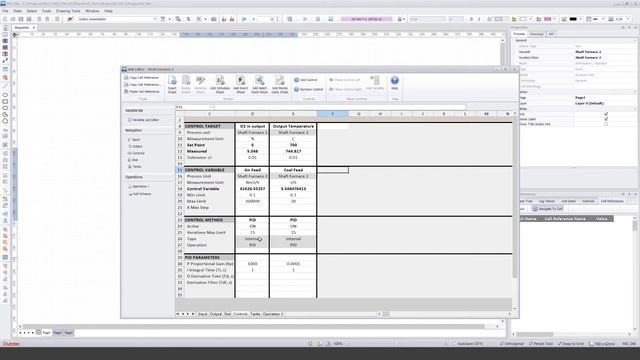Screen dimensions: 640x360
Task: Toggle Orthogonal mode in status bar
Action: (512, 344)
